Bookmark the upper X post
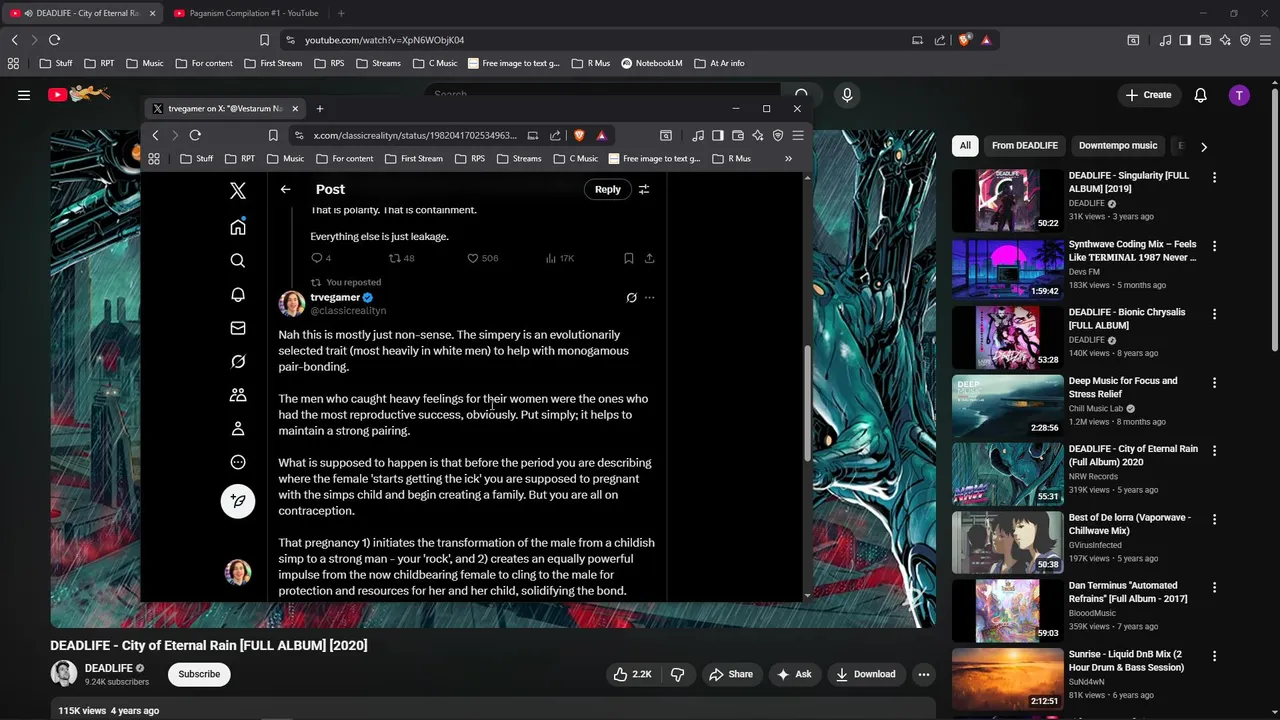Image resolution: width=1280 pixels, height=720 pixels. click(628, 258)
